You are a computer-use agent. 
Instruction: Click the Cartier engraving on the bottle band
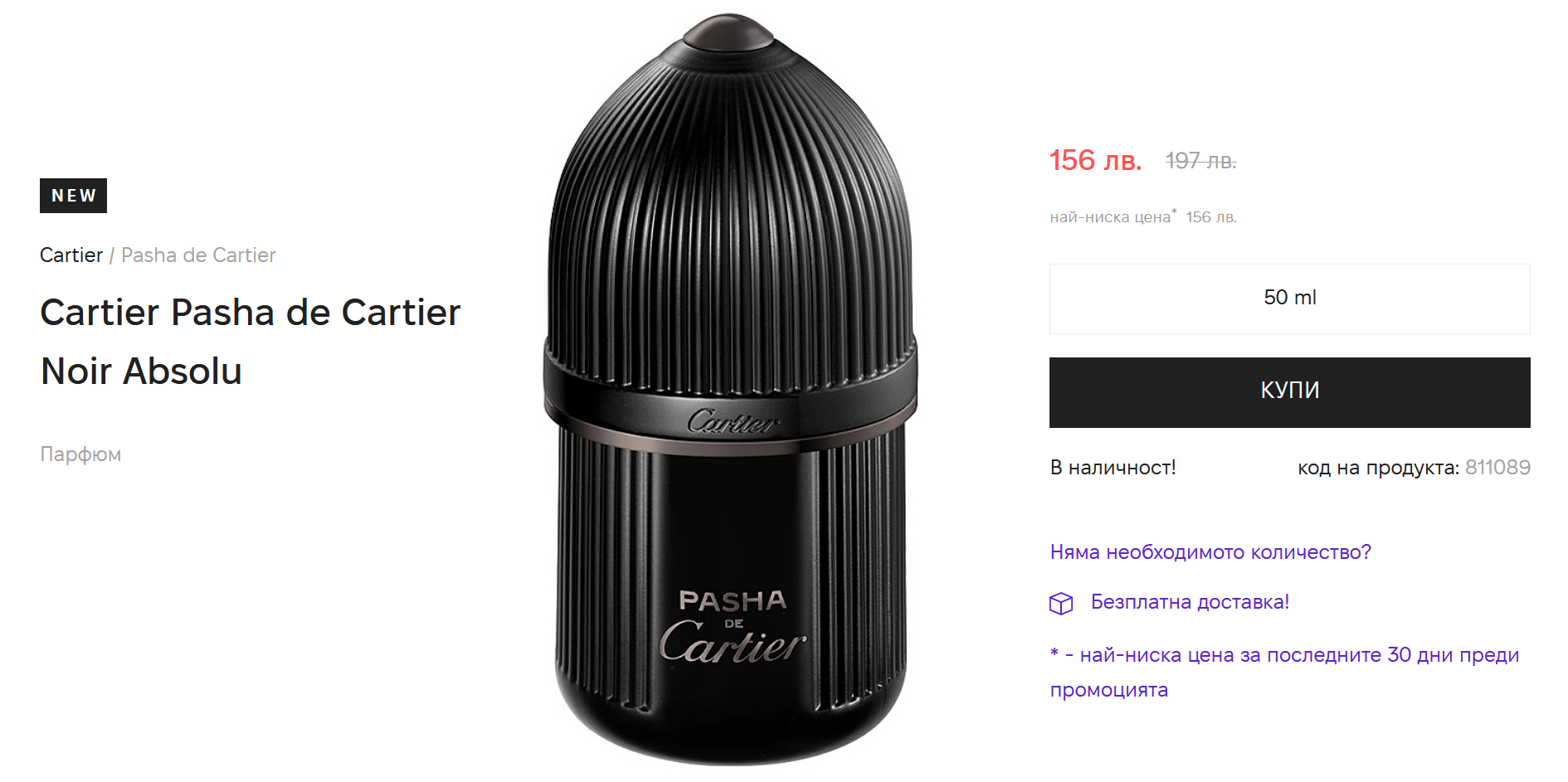click(733, 422)
